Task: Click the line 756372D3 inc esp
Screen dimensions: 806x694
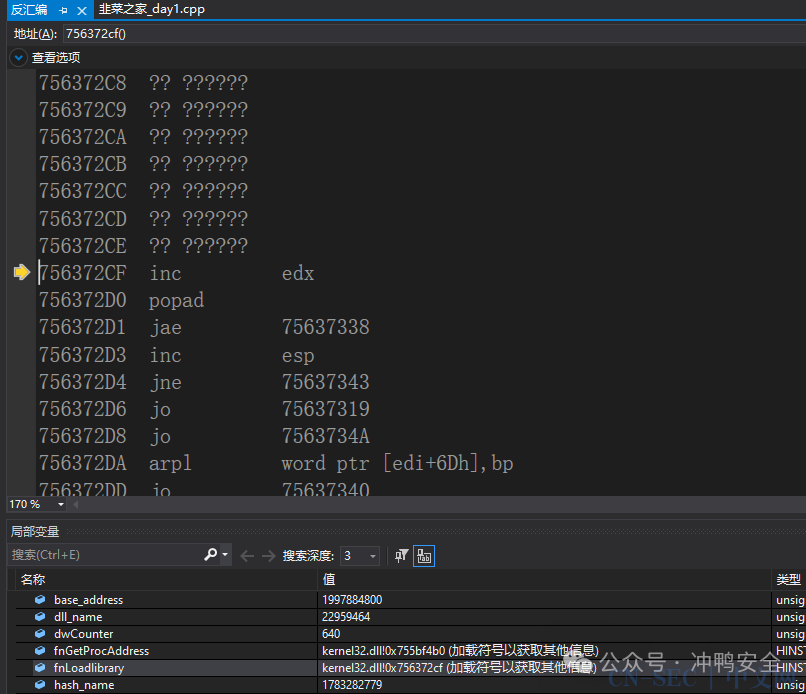Action: (176, 355)
